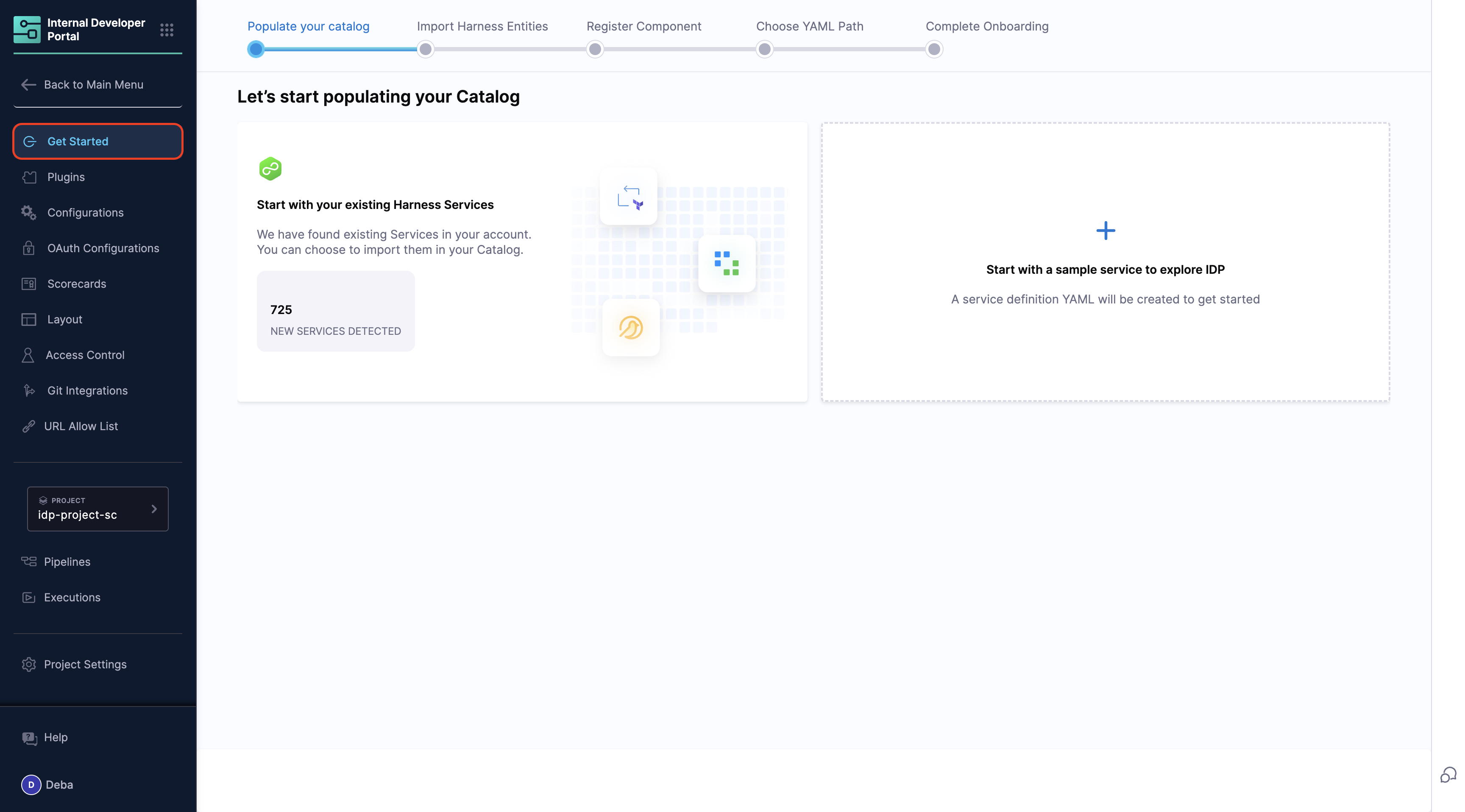Click the Git Integrations branch icon
This screenshot has height=812, width=1465.
[28, 391]
